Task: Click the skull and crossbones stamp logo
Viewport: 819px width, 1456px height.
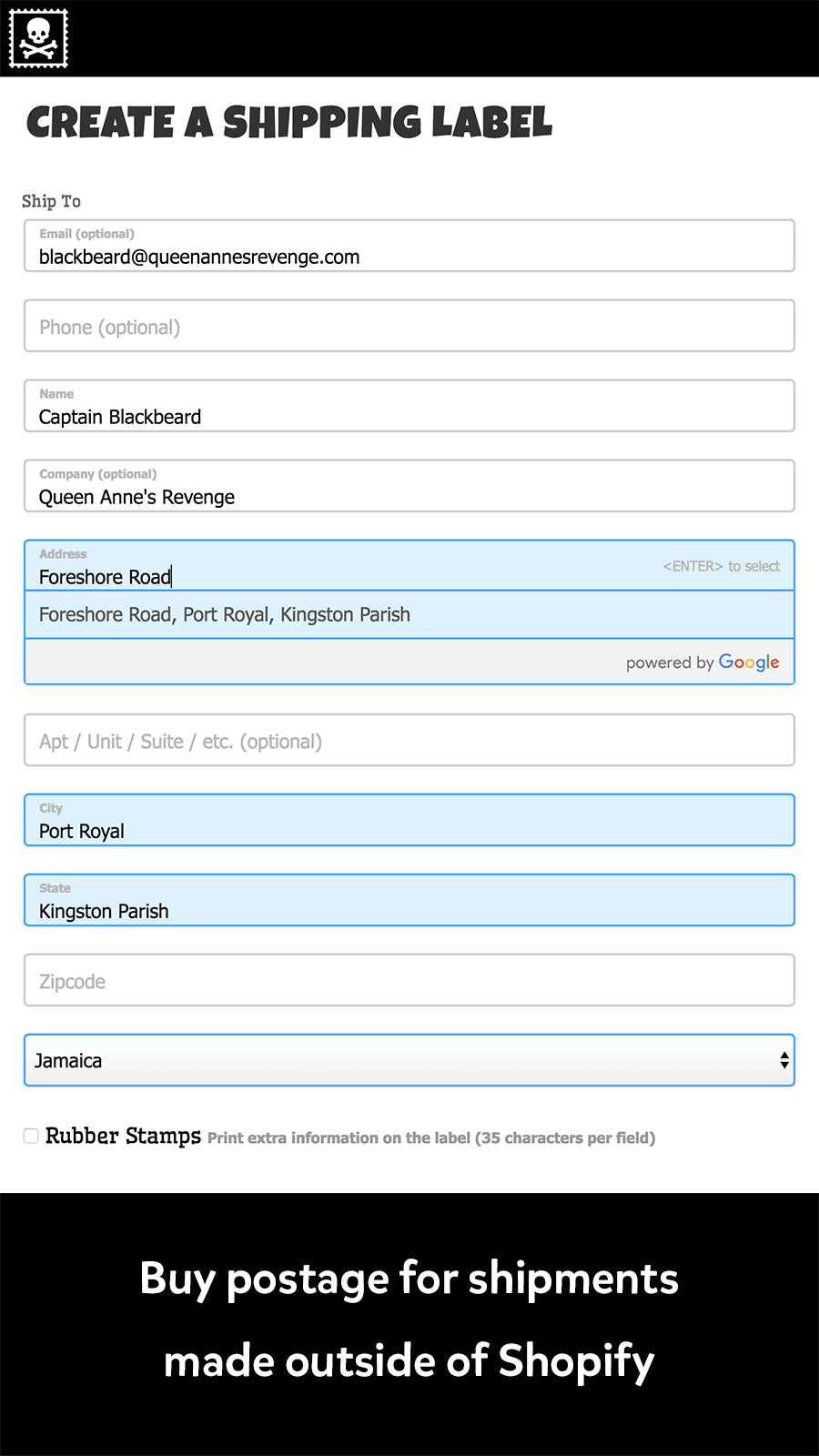Action: 38,38
